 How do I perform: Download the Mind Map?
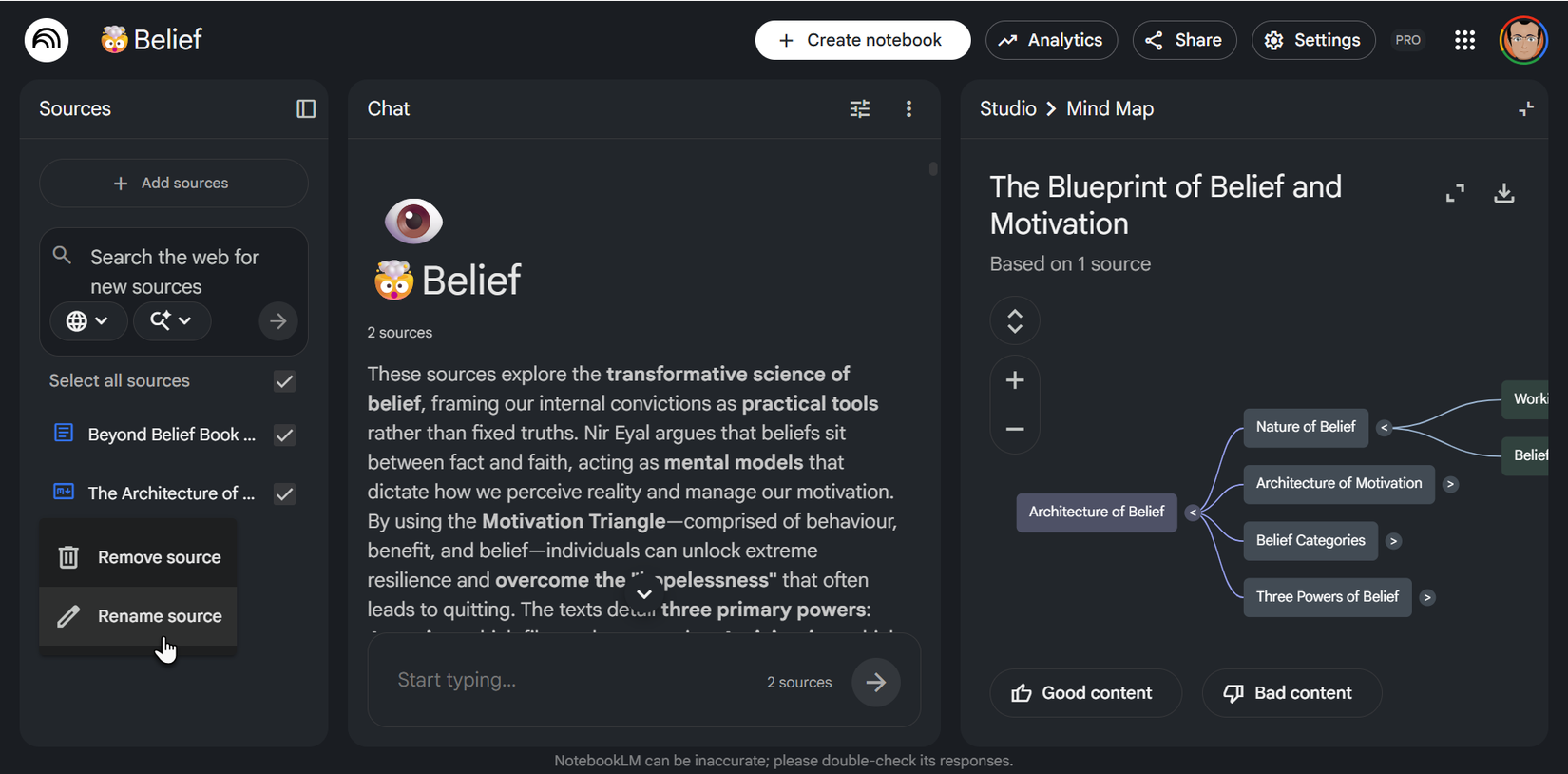tap(1504, 192)
